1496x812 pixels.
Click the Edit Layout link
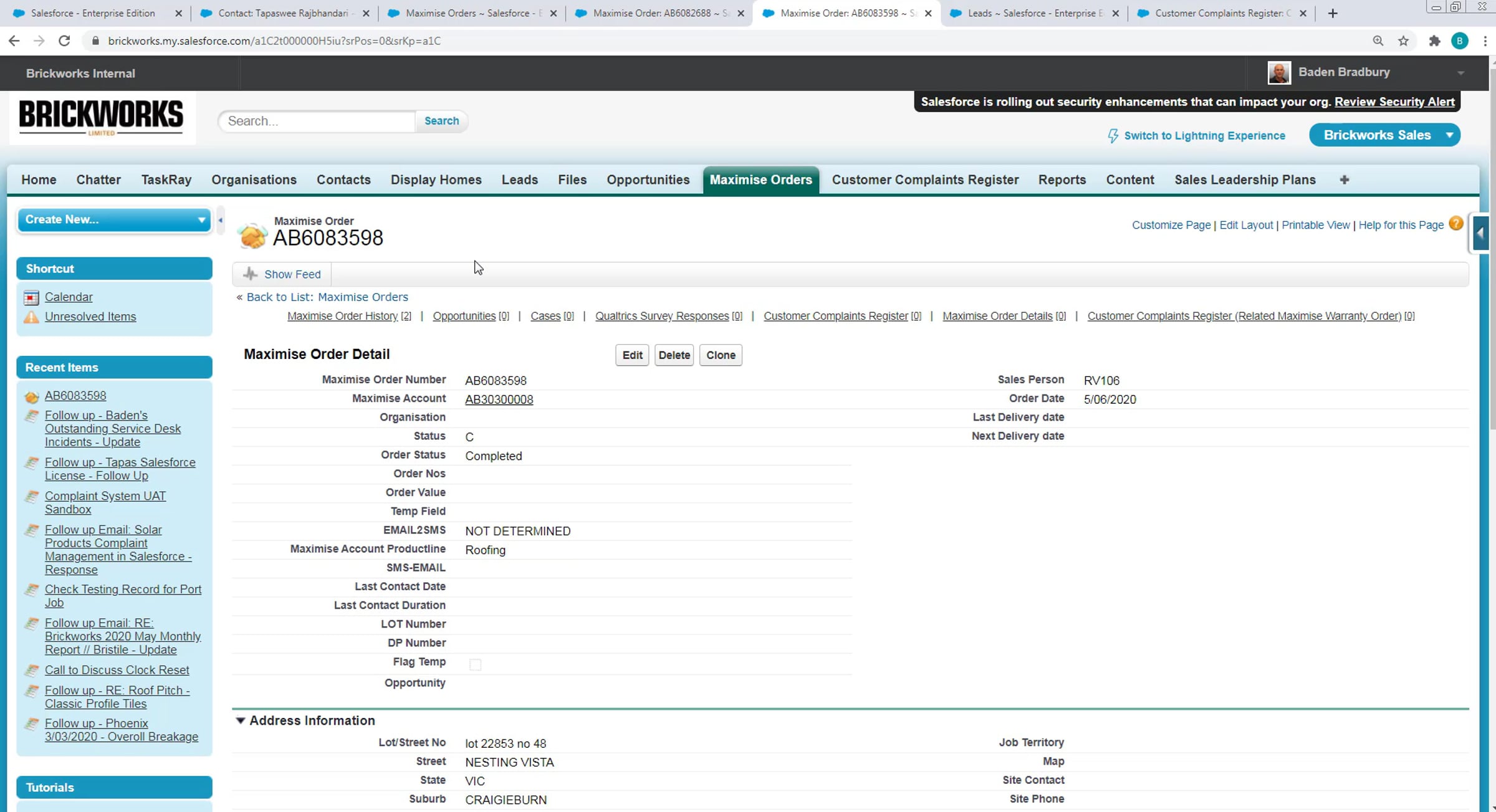pyautogui.click(x=1246, y=225)
